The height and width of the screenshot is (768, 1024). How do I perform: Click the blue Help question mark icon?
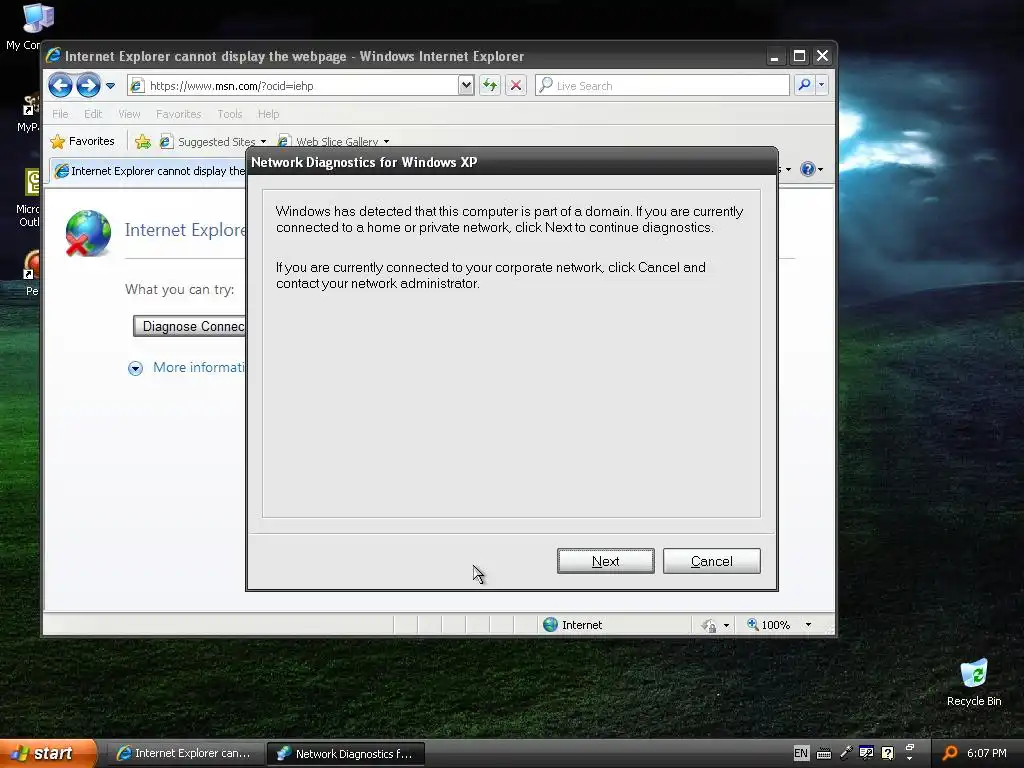(808, 169)
